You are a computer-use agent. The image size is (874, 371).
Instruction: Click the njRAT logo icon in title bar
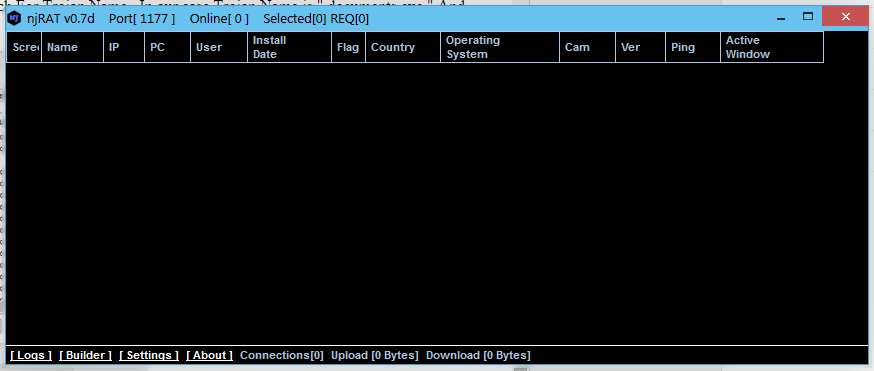coord(14,18)
